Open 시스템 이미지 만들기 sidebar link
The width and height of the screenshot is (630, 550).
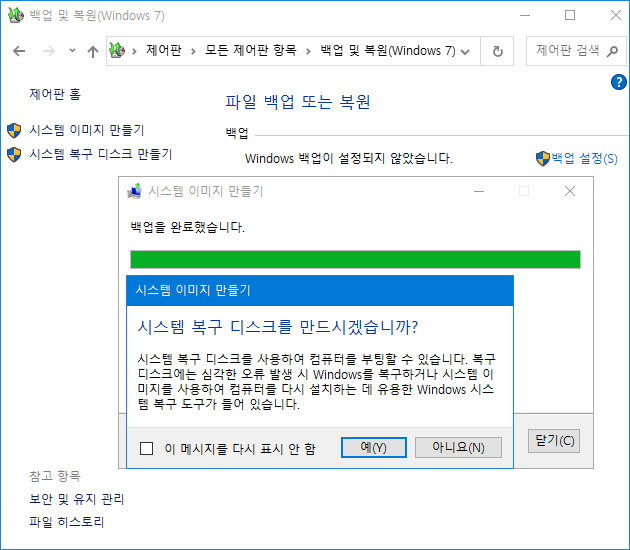[87, 130]
